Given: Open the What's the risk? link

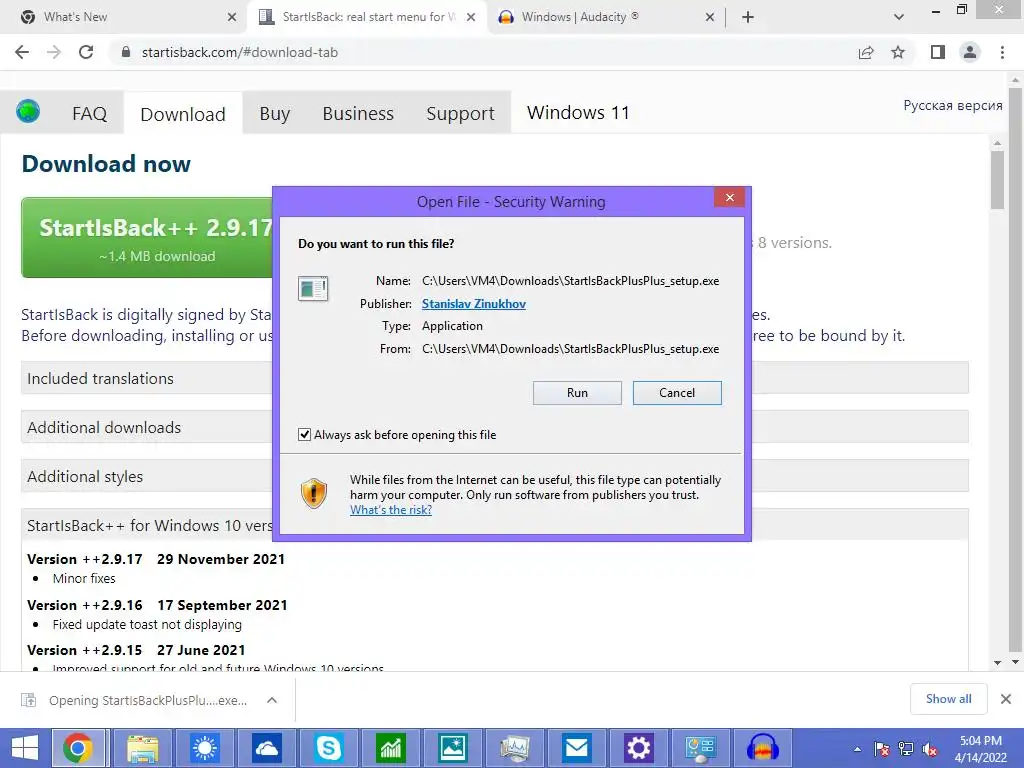Looking at the screenshot, I should (x=391, y=509).
